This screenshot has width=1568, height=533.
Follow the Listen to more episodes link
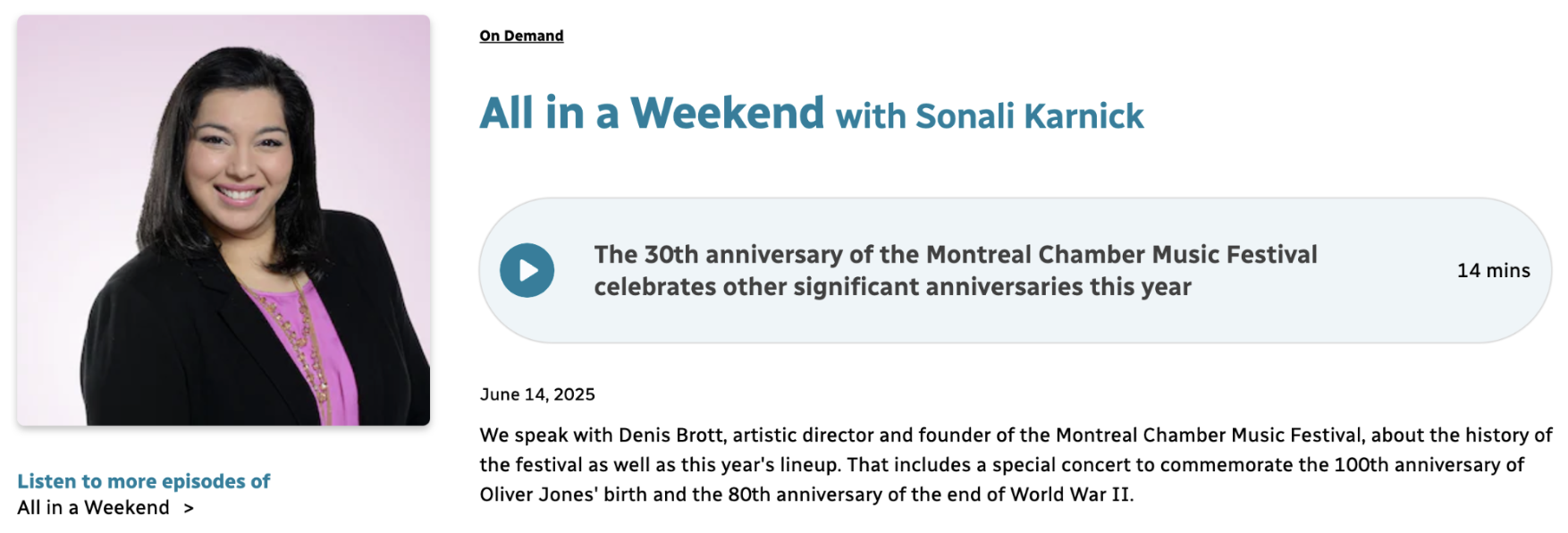[145, 481]
